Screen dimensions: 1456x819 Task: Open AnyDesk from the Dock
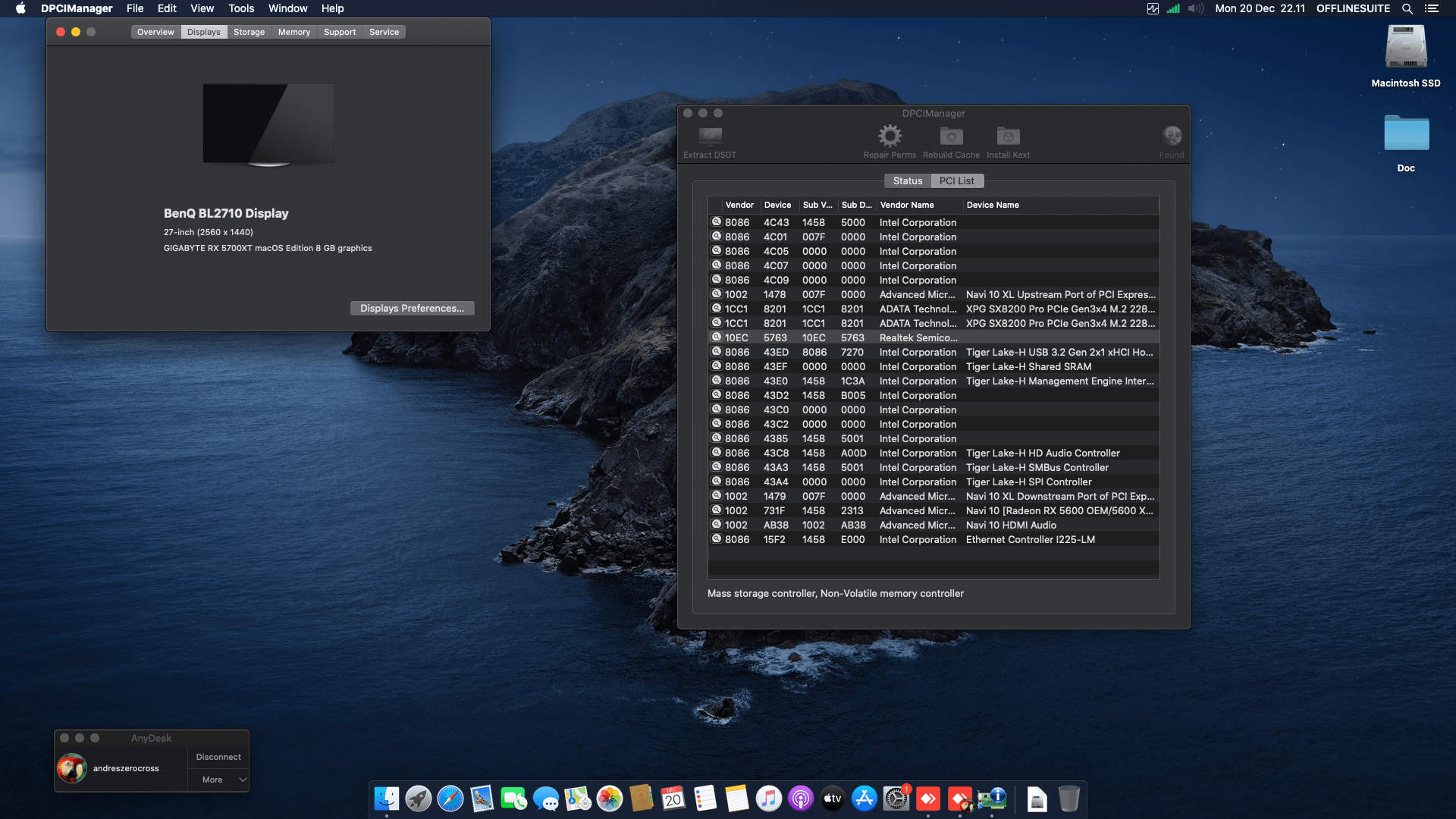pos(928,799)
